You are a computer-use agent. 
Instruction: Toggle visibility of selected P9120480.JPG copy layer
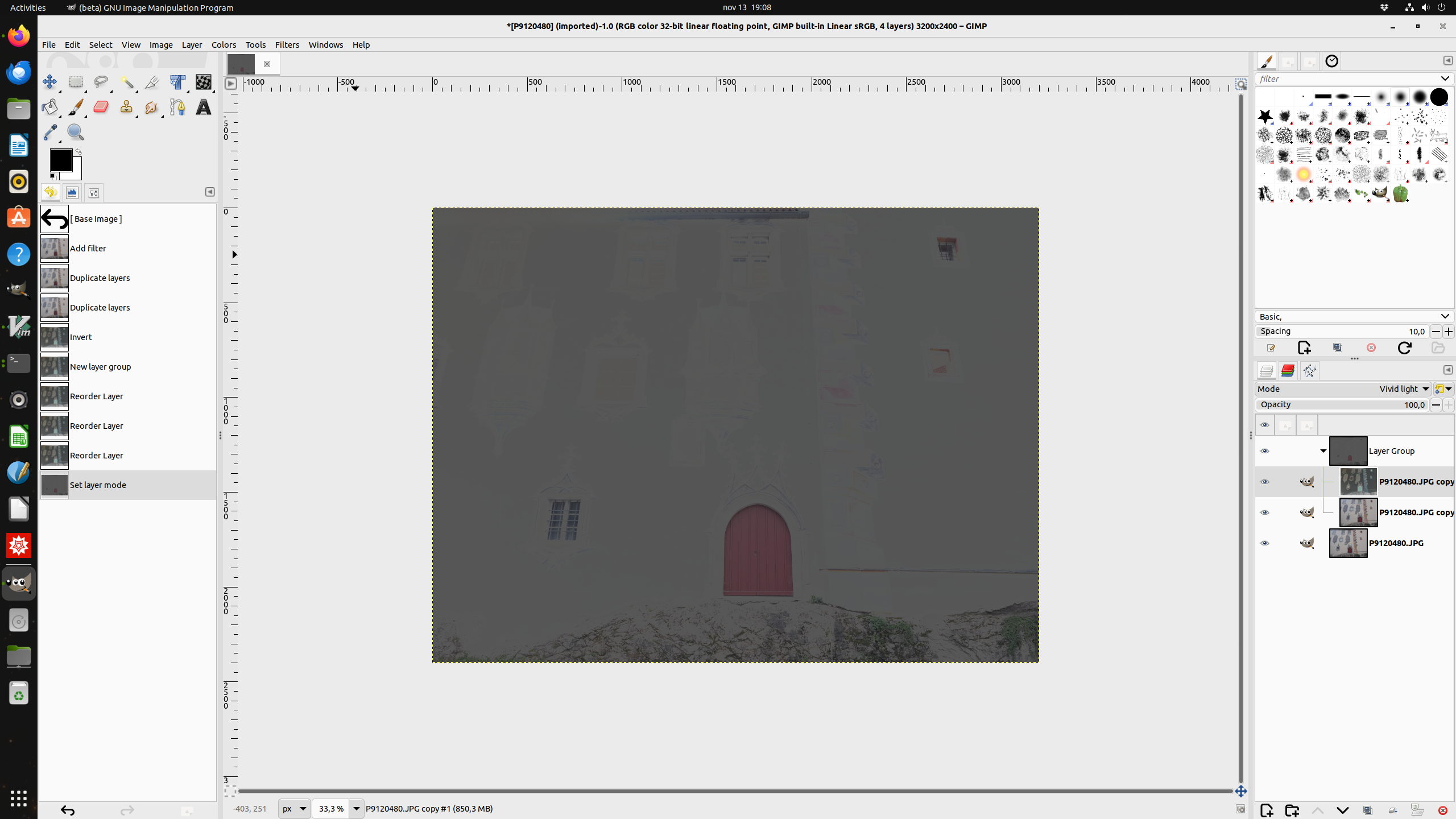1264,482
